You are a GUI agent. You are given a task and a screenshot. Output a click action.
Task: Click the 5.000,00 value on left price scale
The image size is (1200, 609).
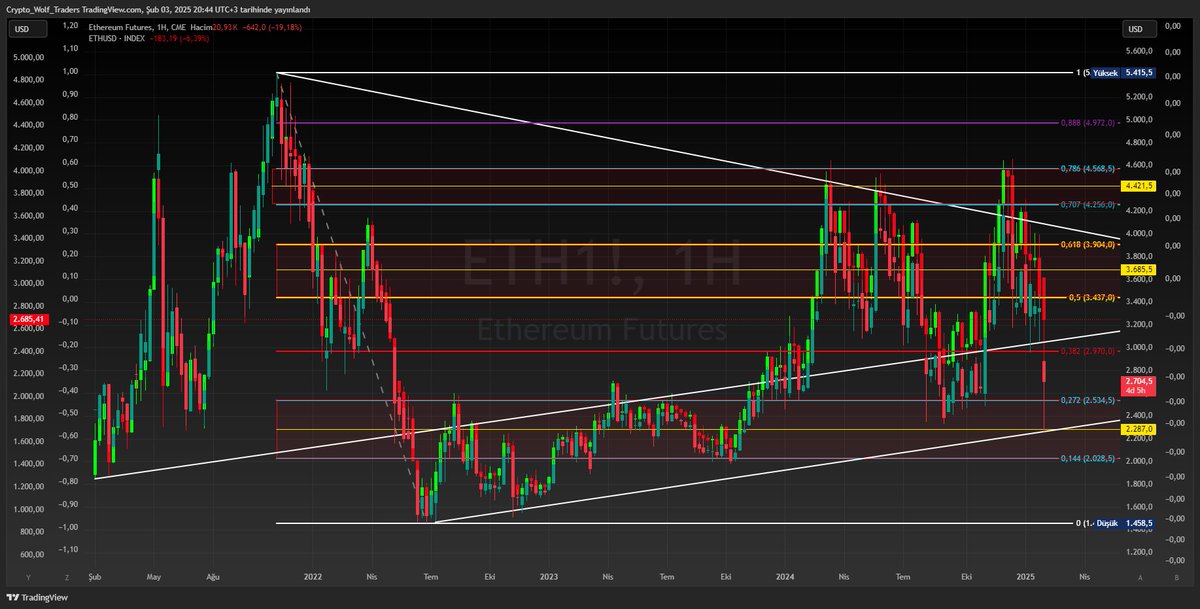pyautogui.click(x=27, y=57)
